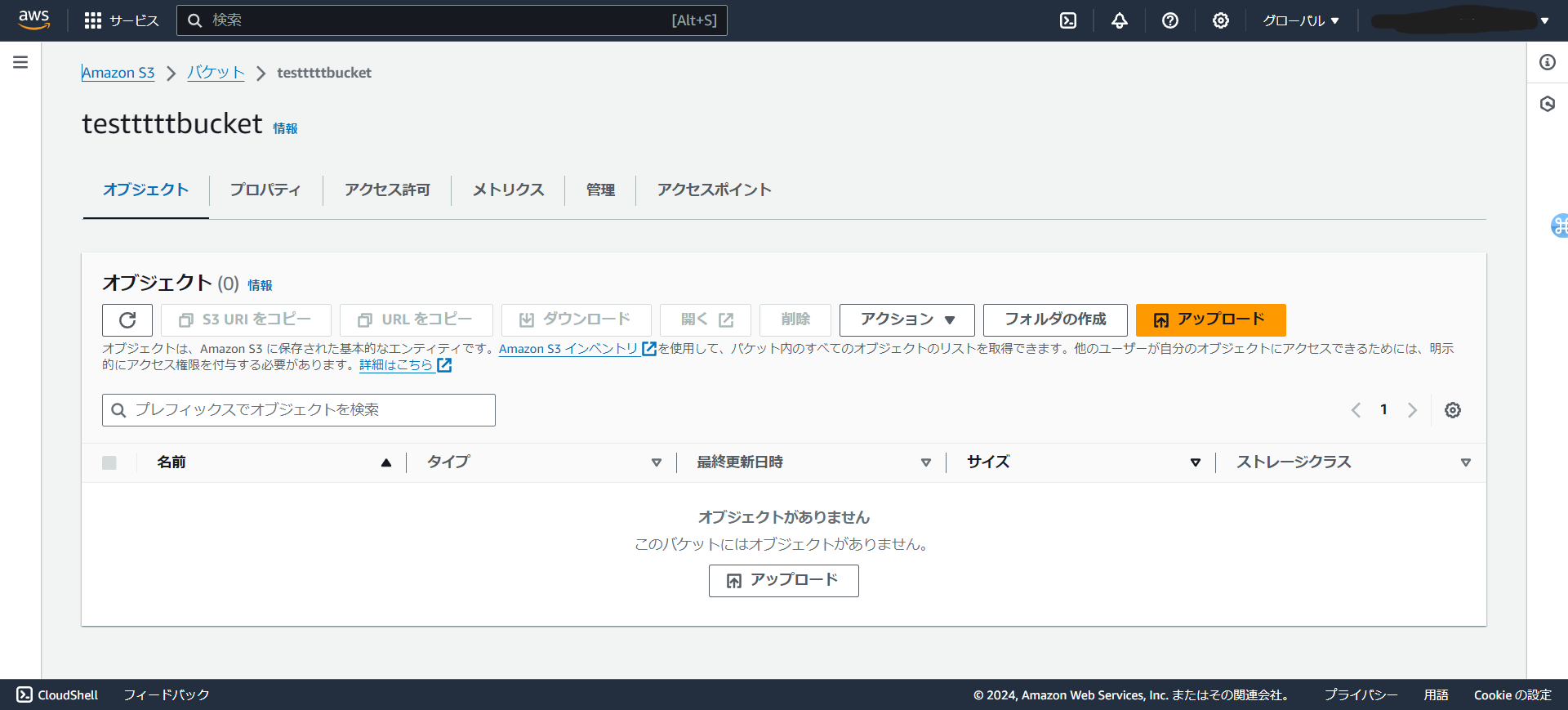Click the orange アップロード button
This screenshot has width=1568, height=710.
tap(1211, 320)
